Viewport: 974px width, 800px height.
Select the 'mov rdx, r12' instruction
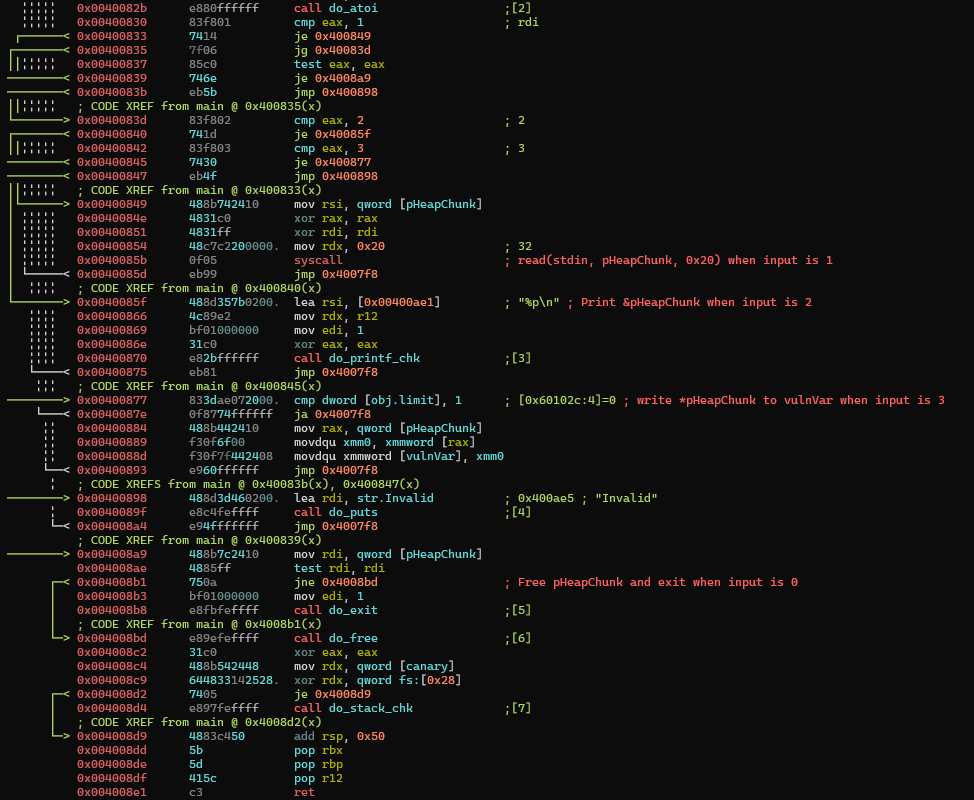(335, 316)
